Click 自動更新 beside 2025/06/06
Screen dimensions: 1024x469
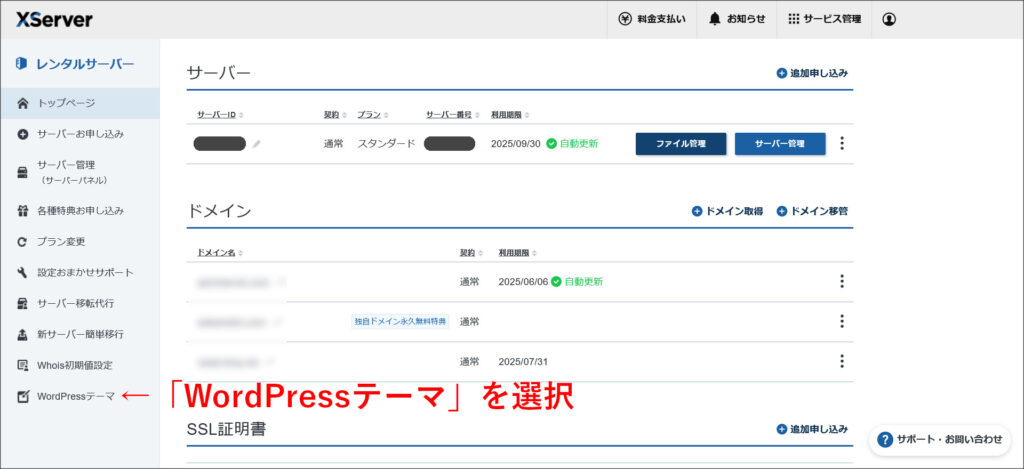tap(584, 282)
